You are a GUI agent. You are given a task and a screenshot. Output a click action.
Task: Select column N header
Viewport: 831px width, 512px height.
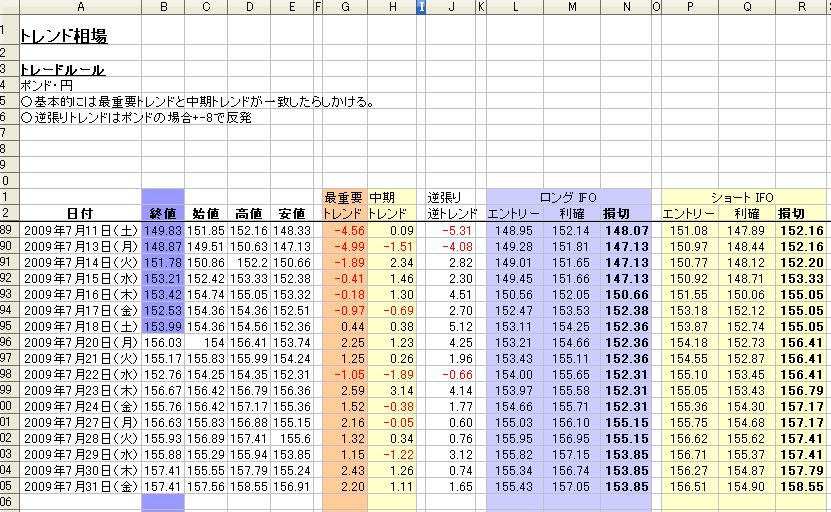[x=626, y=7]
